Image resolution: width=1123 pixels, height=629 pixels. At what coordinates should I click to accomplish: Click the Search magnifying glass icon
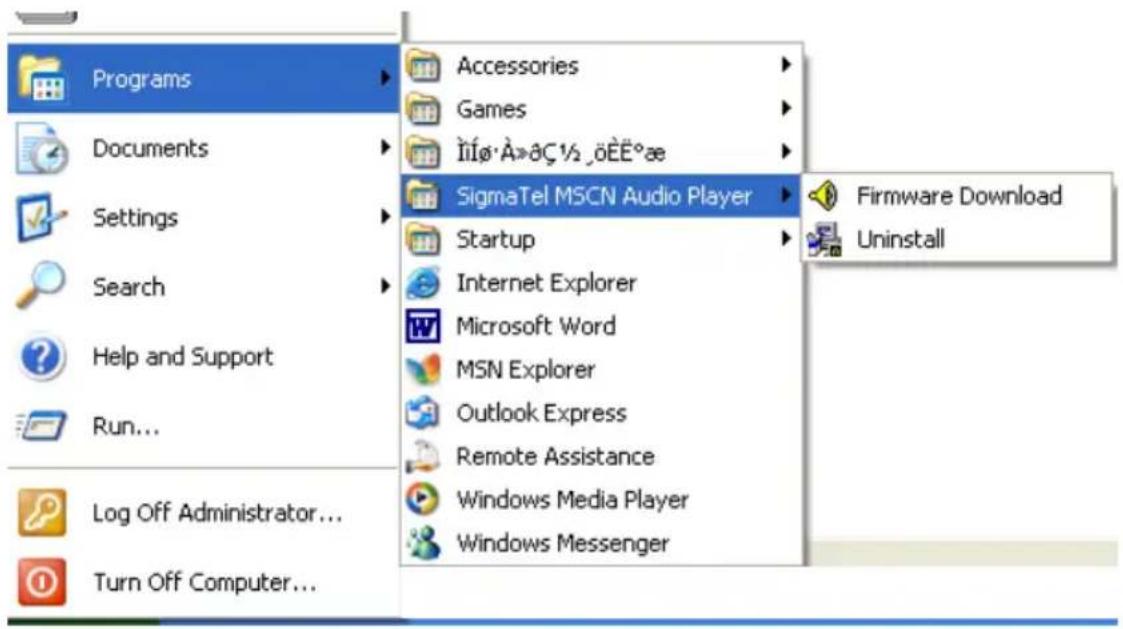(x=40, y=285)
